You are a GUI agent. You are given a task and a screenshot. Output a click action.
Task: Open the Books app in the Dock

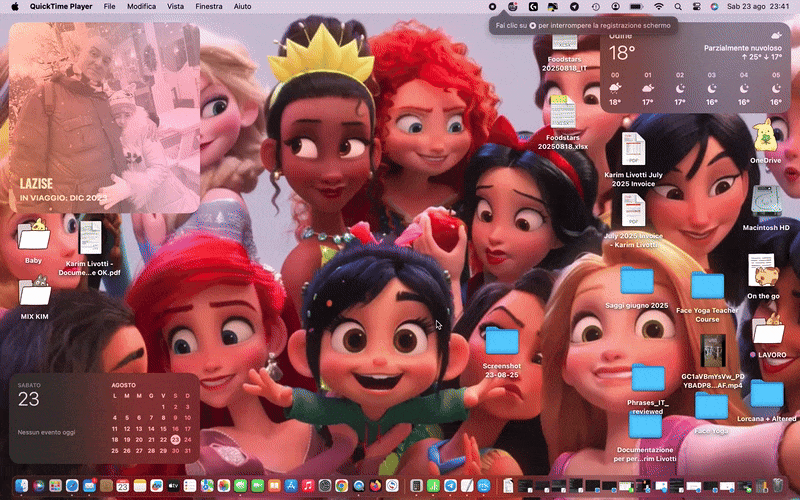click(x=274, y=485)
